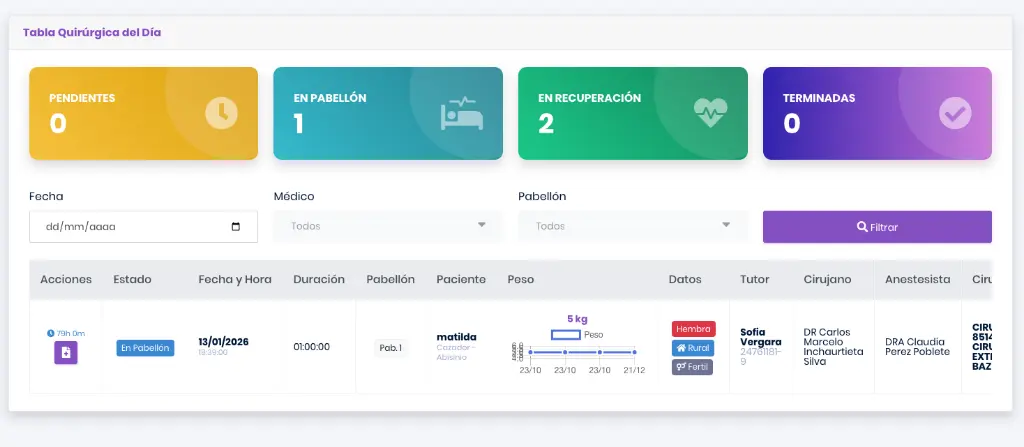Click the date 13/01/2026

[223, 342]
